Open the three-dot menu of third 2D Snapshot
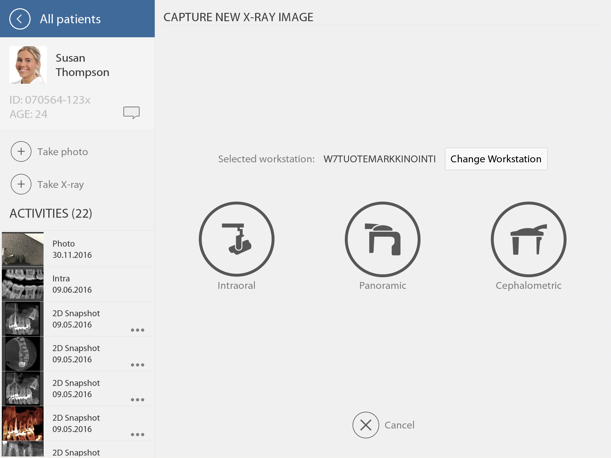The image size is (611, 458). tap(138, 400)
